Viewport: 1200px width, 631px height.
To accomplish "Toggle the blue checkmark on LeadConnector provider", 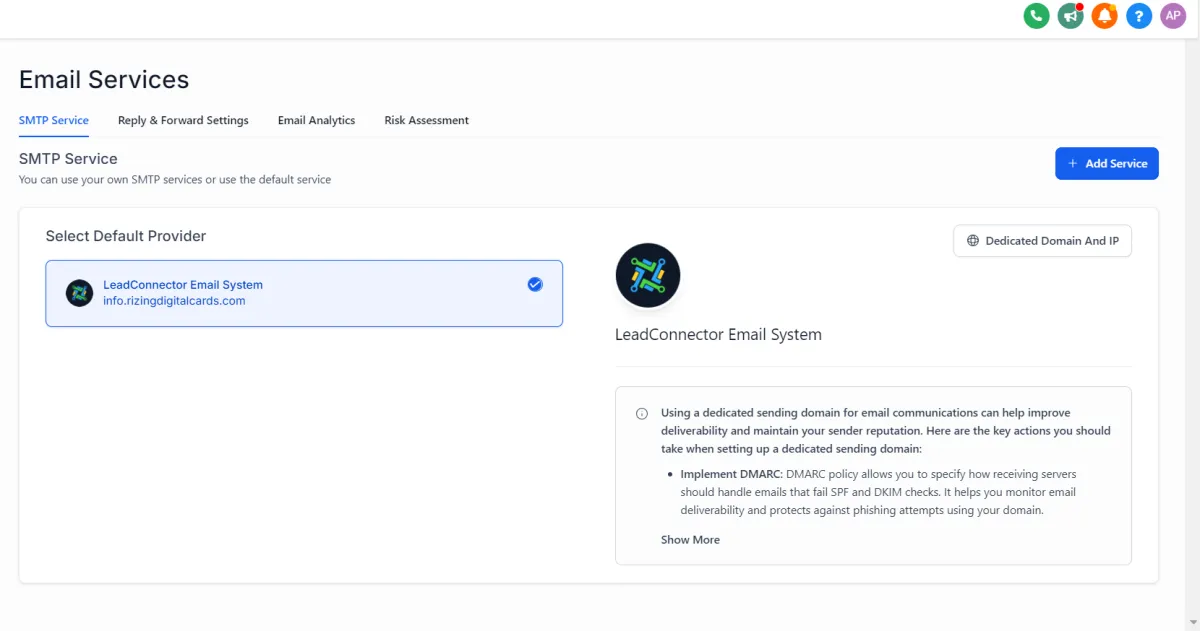I will click(x=535, y=285).
